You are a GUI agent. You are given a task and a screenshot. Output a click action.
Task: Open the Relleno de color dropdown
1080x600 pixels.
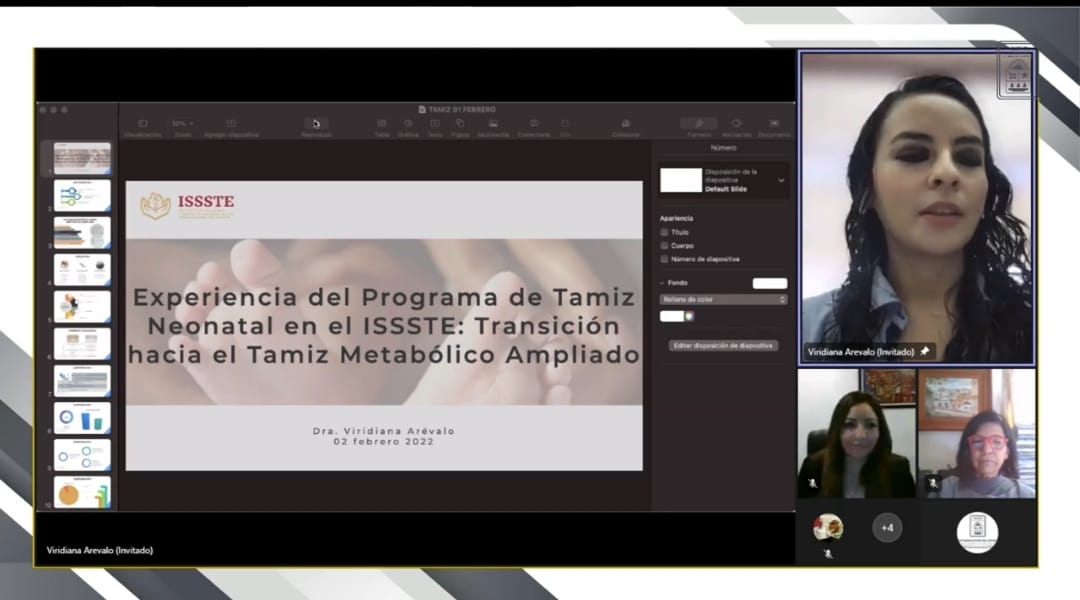tap(723, 299)
